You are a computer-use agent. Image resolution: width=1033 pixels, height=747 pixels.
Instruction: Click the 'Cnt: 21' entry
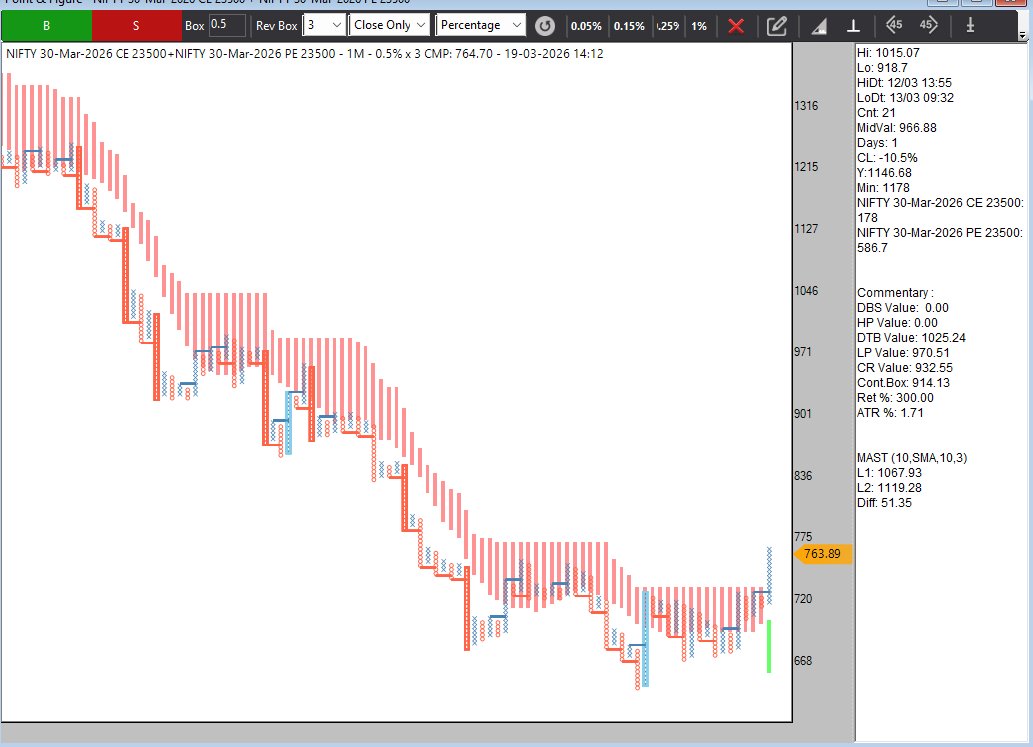876,113
